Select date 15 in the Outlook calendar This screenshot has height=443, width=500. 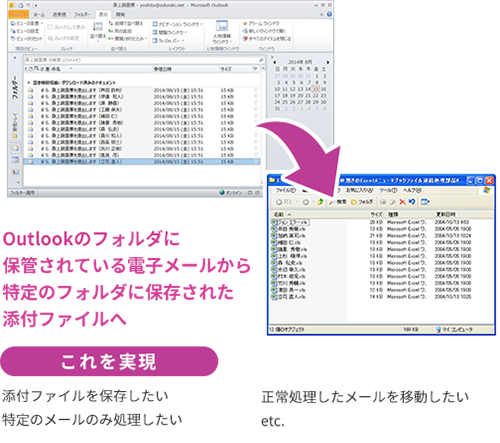tap(316, 89)
